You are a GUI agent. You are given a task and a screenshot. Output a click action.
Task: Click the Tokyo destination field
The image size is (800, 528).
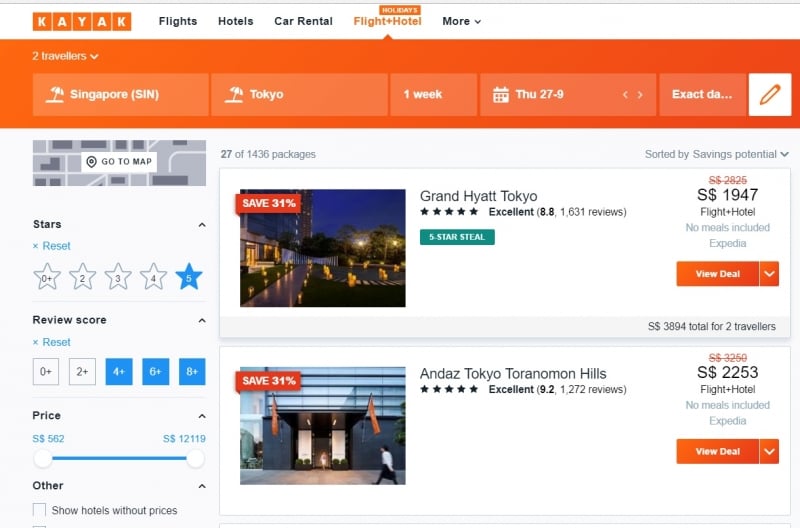pyautogui.click(x=299, y=94)
